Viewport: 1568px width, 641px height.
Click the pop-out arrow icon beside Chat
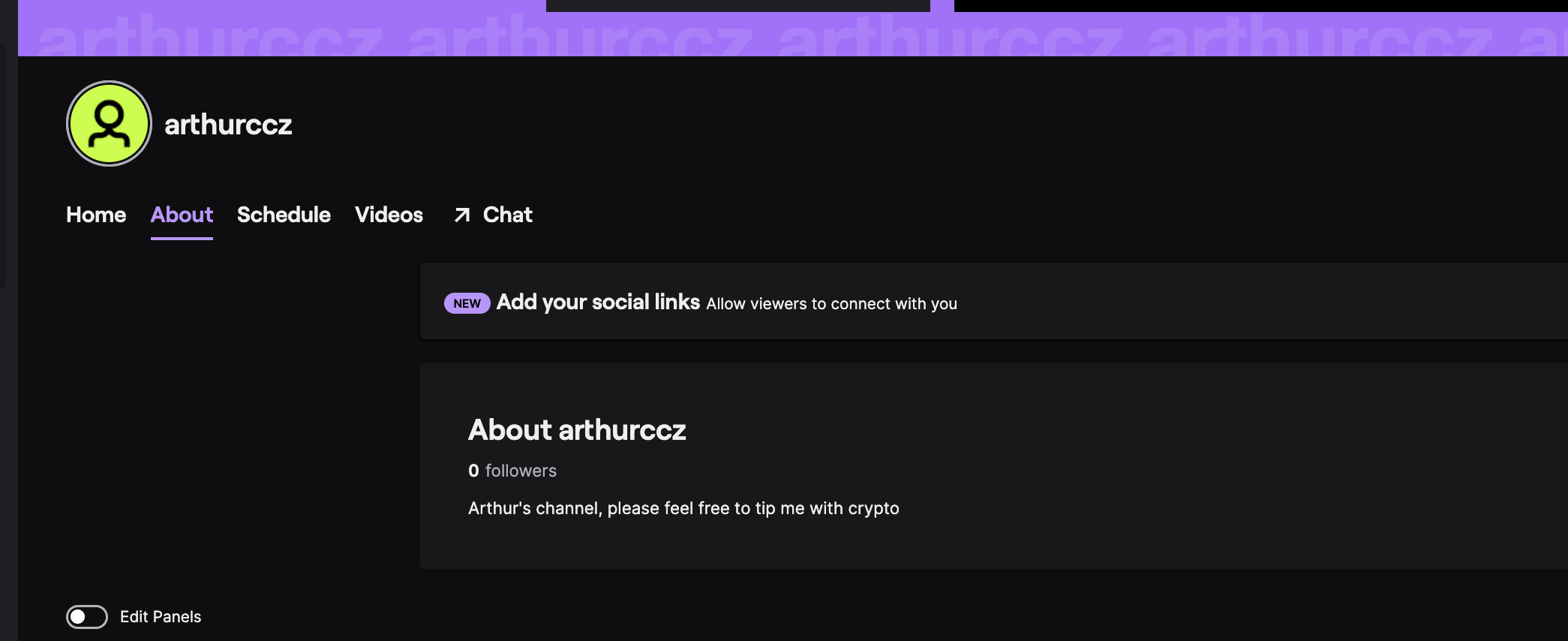(x=462, y=215)
